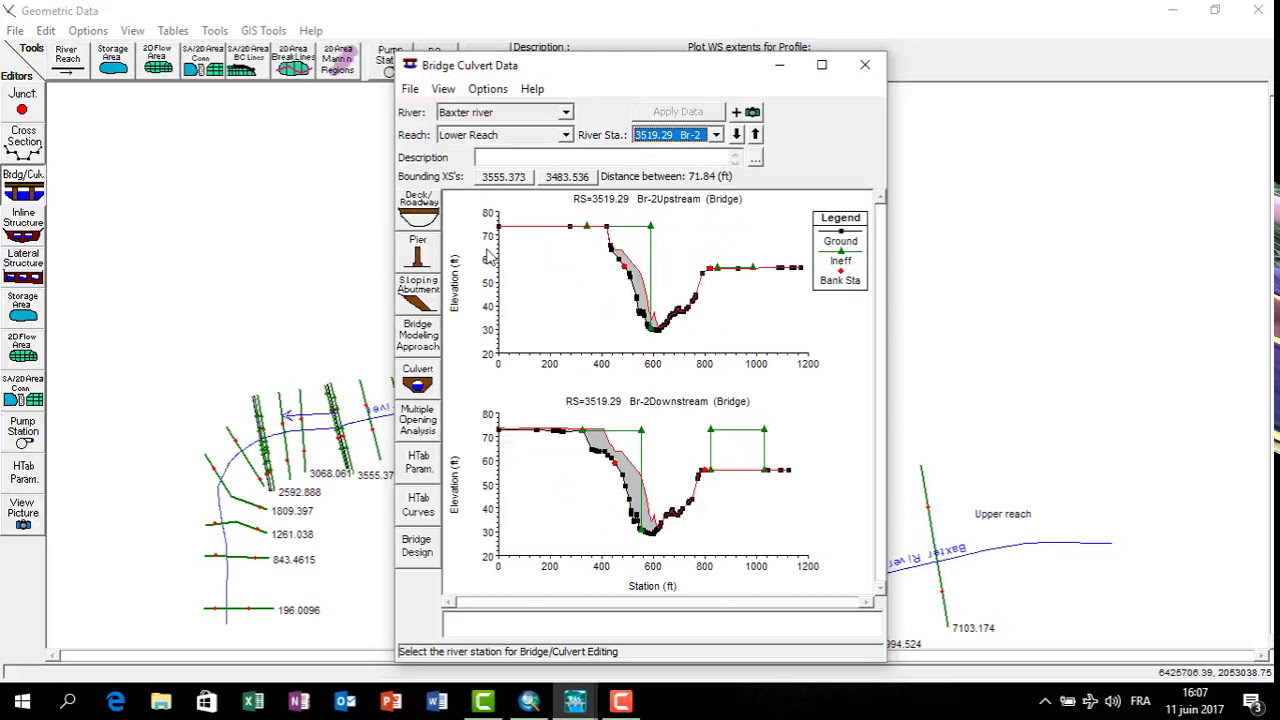Click the add and photograph bridge picture icon

pyautogui.click(x=745, y=112)
